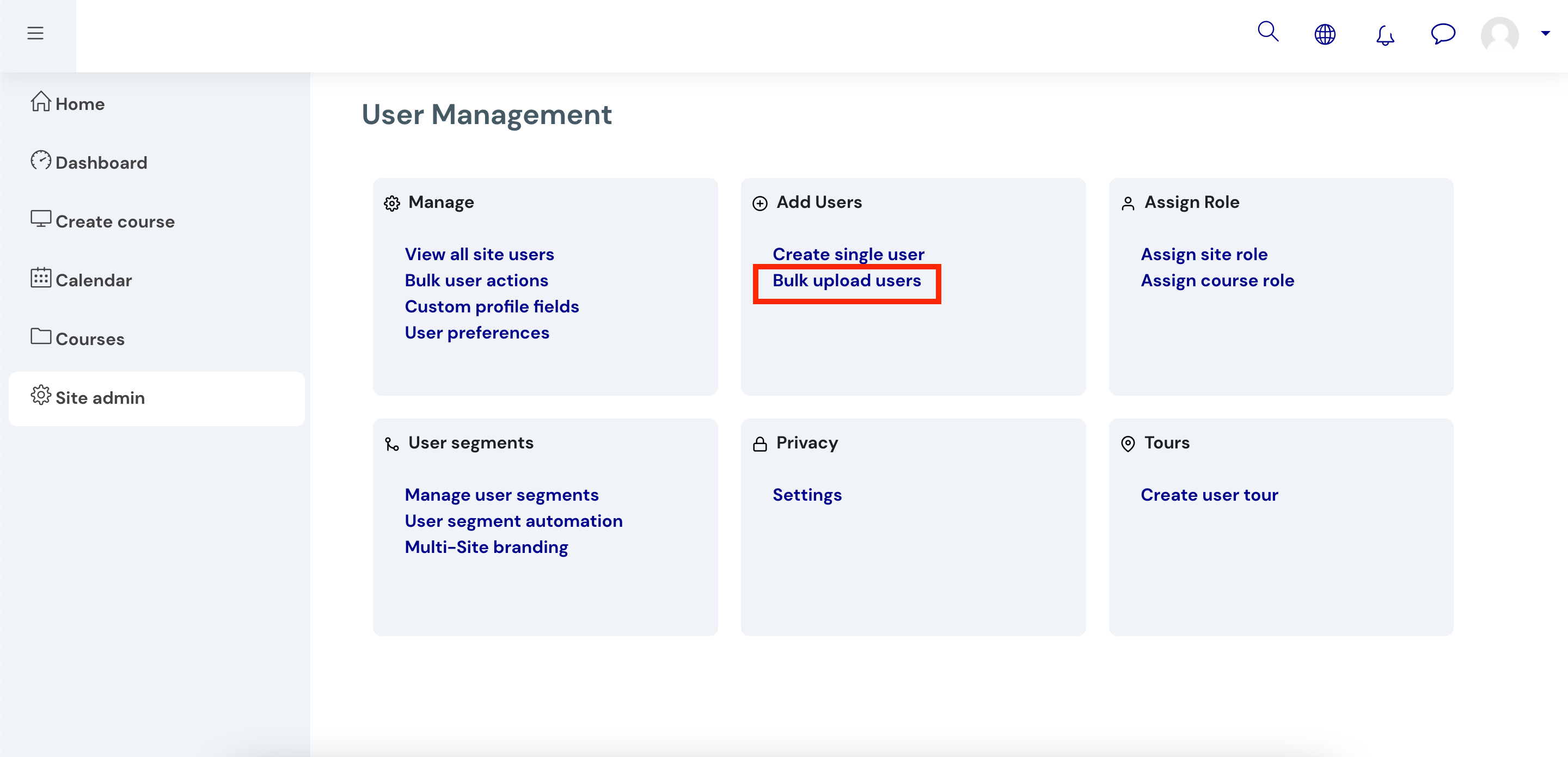Image resolution: width=1568 pixels, height=757 pixels.
Task: Click Bulk upload users link
Action: tap(847, 280)
